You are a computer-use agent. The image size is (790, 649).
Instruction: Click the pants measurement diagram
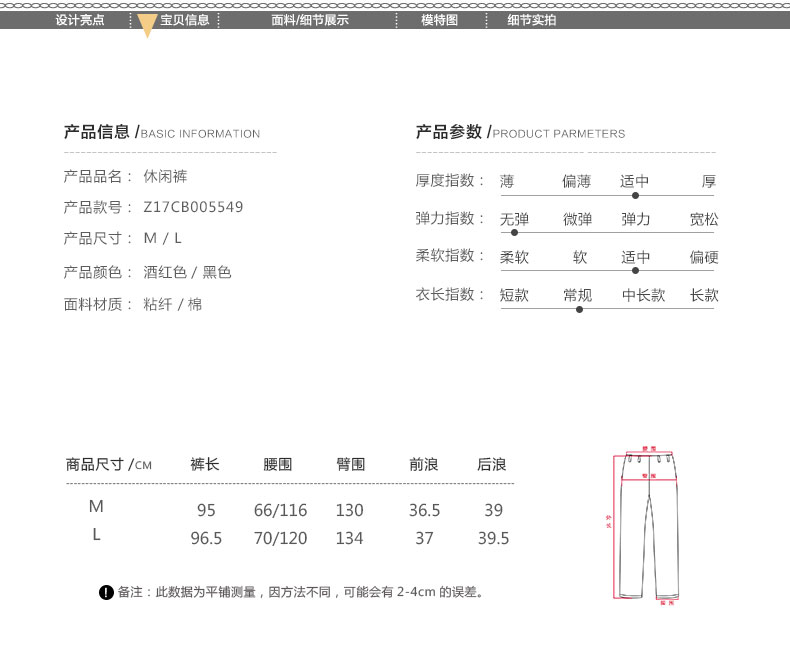click(x=643, y=526)
